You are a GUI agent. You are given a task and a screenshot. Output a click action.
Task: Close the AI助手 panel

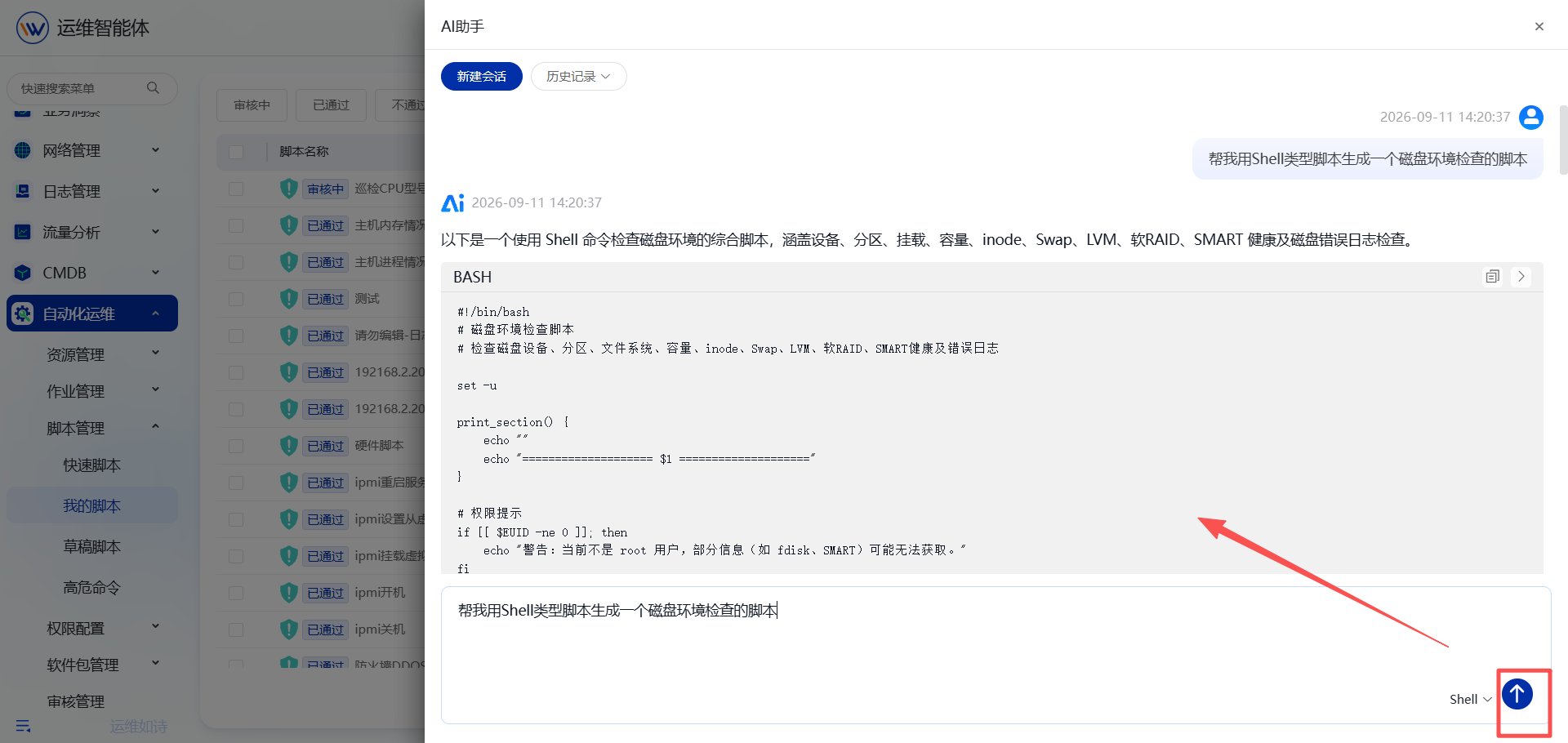point(1539,26)
